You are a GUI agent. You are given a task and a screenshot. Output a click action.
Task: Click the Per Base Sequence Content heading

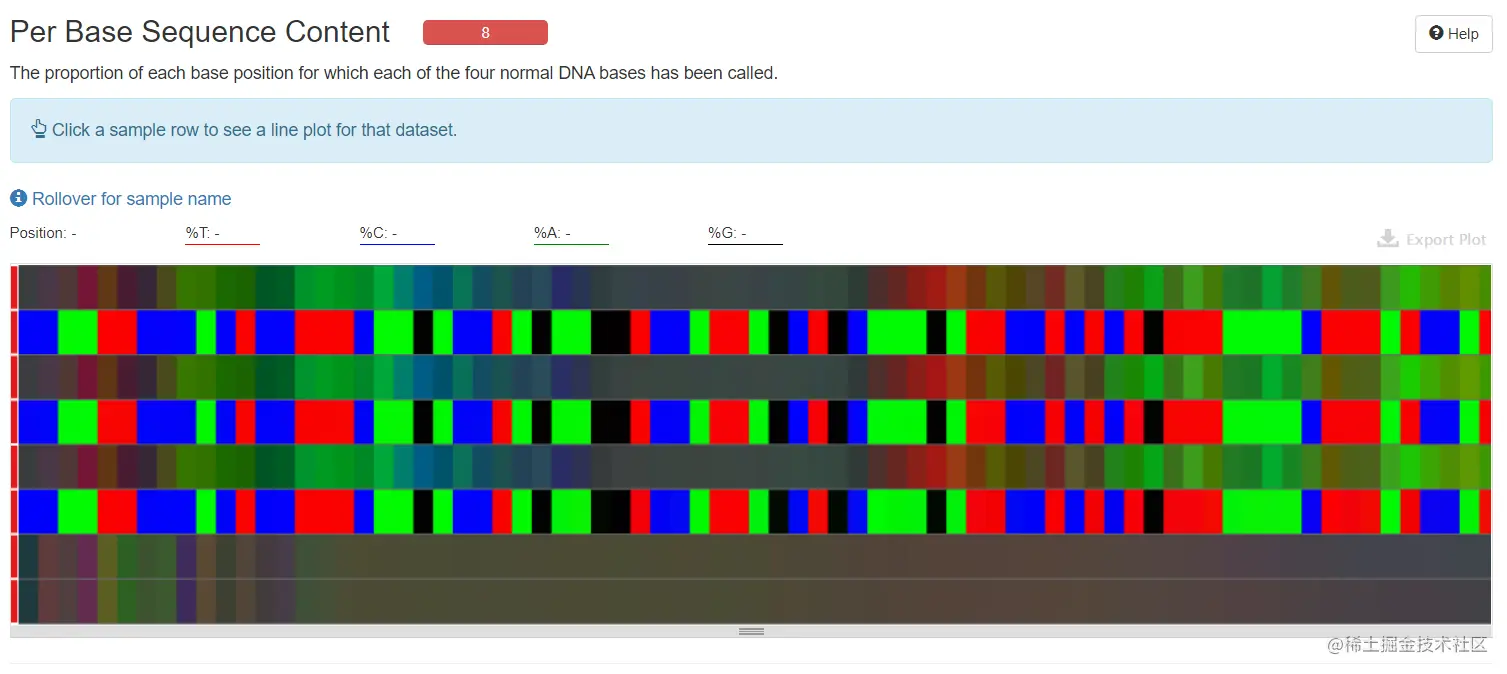[x=200, y=32]
